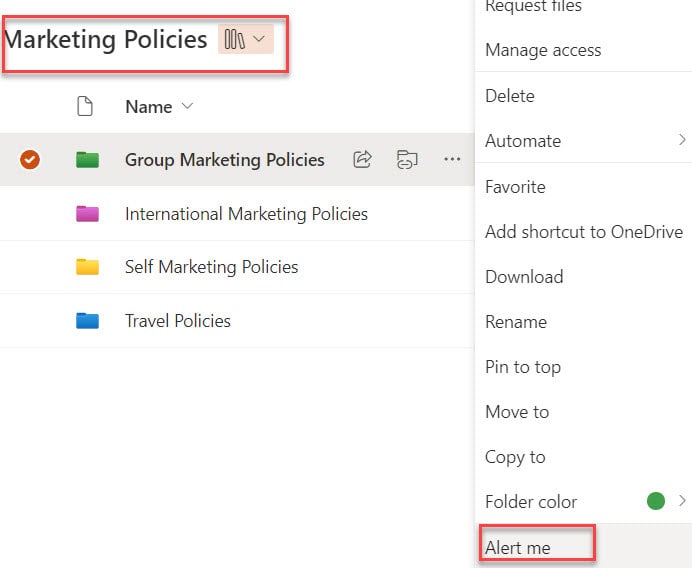This screenshot has width=692, height=568.
Task: Open the Travel Policies folder
Action: [178, 321]
